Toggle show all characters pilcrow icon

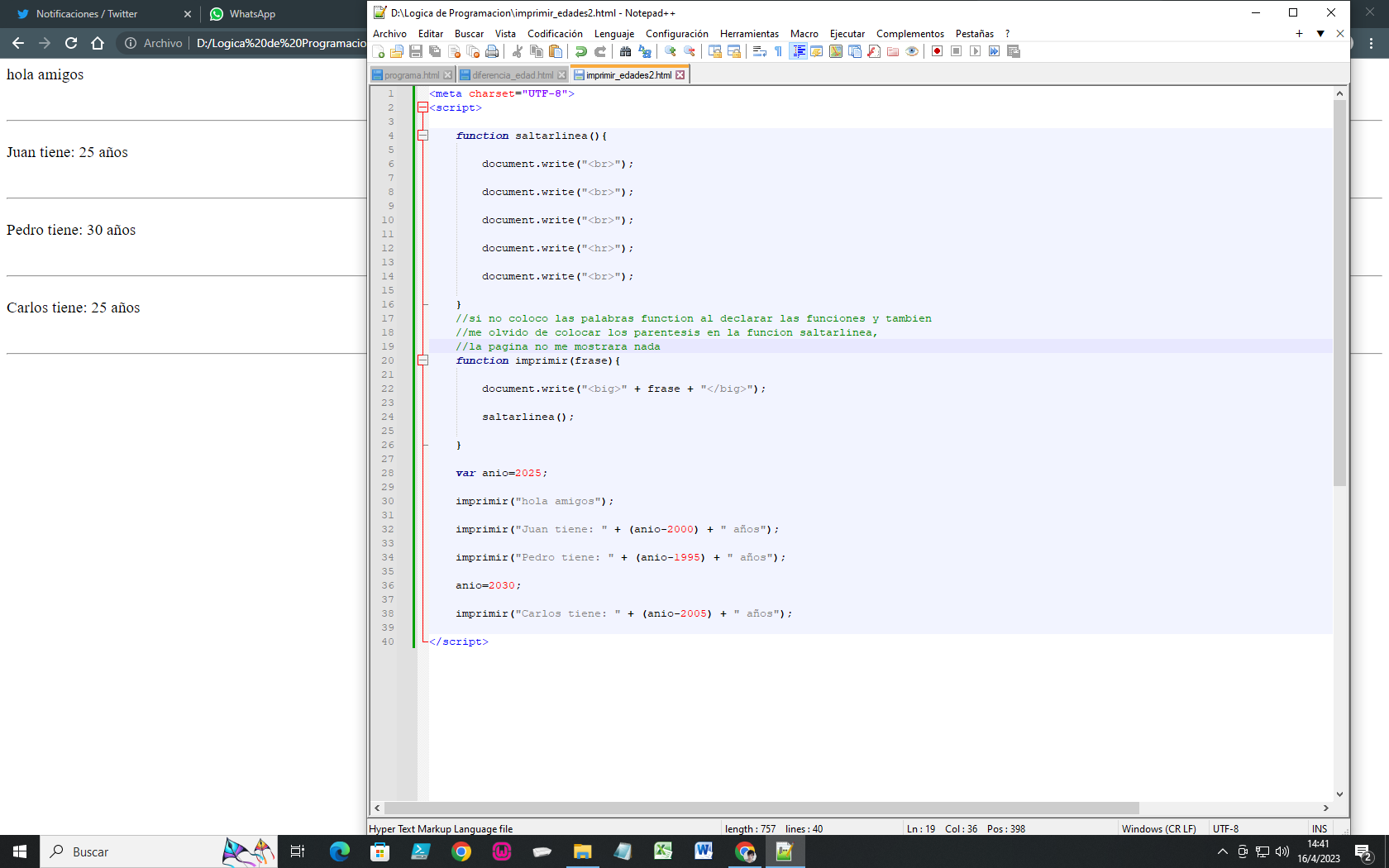(x=779, y=51)
